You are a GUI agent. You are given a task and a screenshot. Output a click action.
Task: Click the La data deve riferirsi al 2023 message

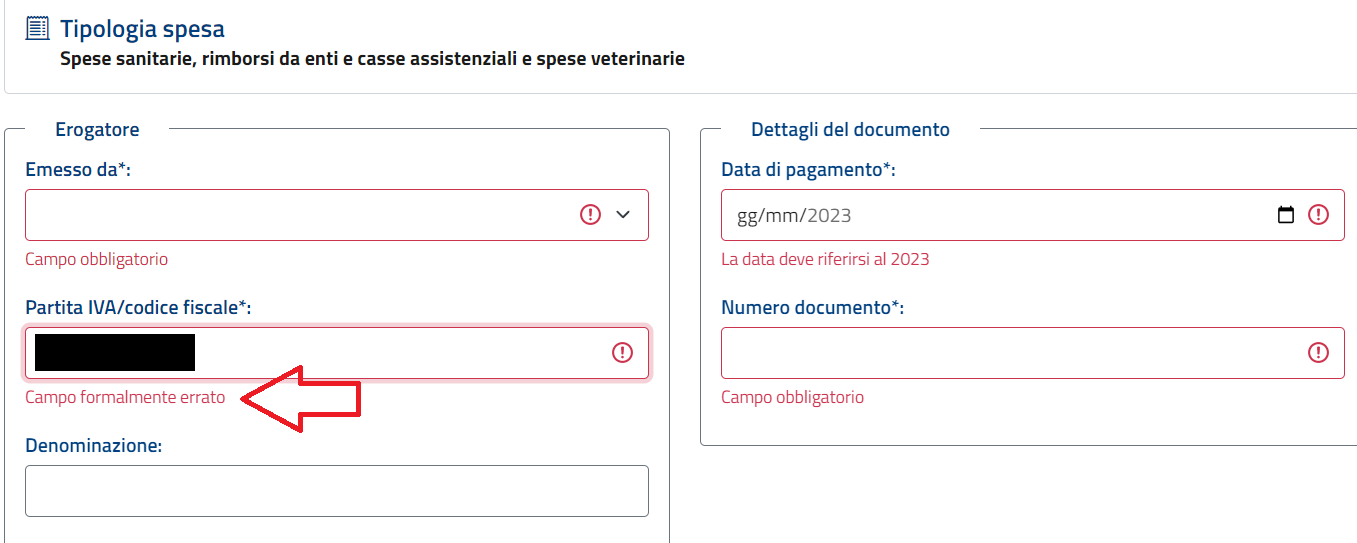click(825, 259)
